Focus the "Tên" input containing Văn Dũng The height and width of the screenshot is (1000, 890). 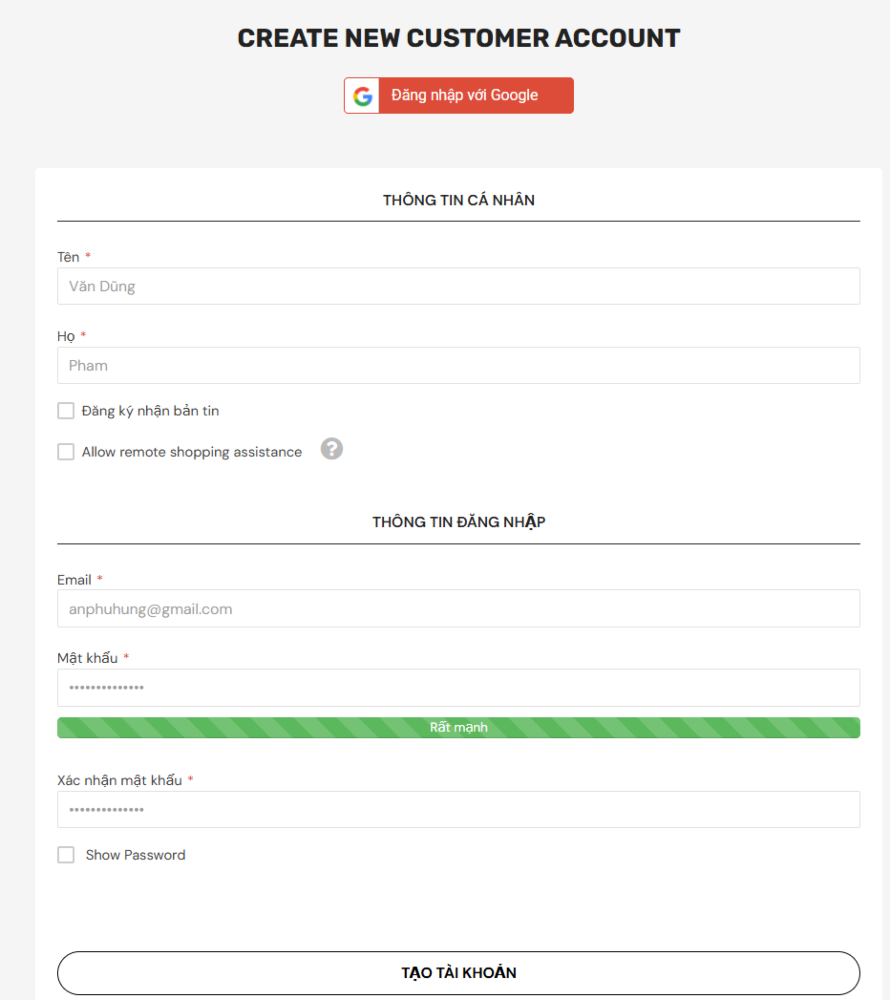pos(458,286)
